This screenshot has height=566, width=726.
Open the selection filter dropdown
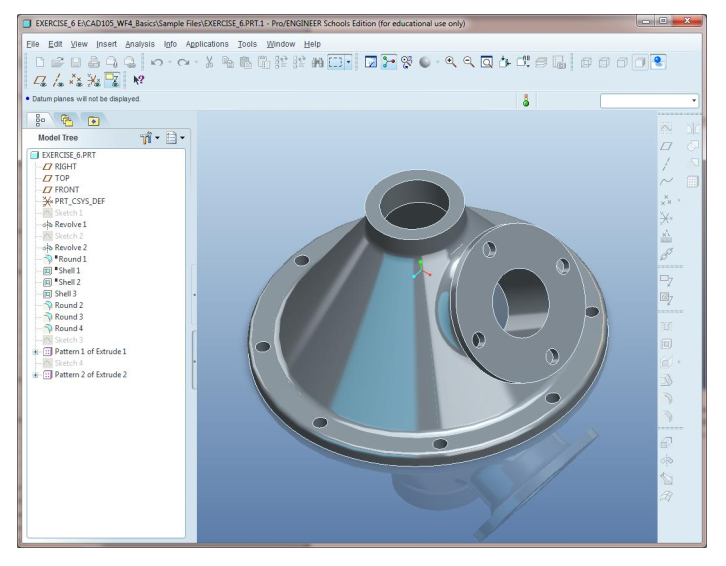click(693, 100)
